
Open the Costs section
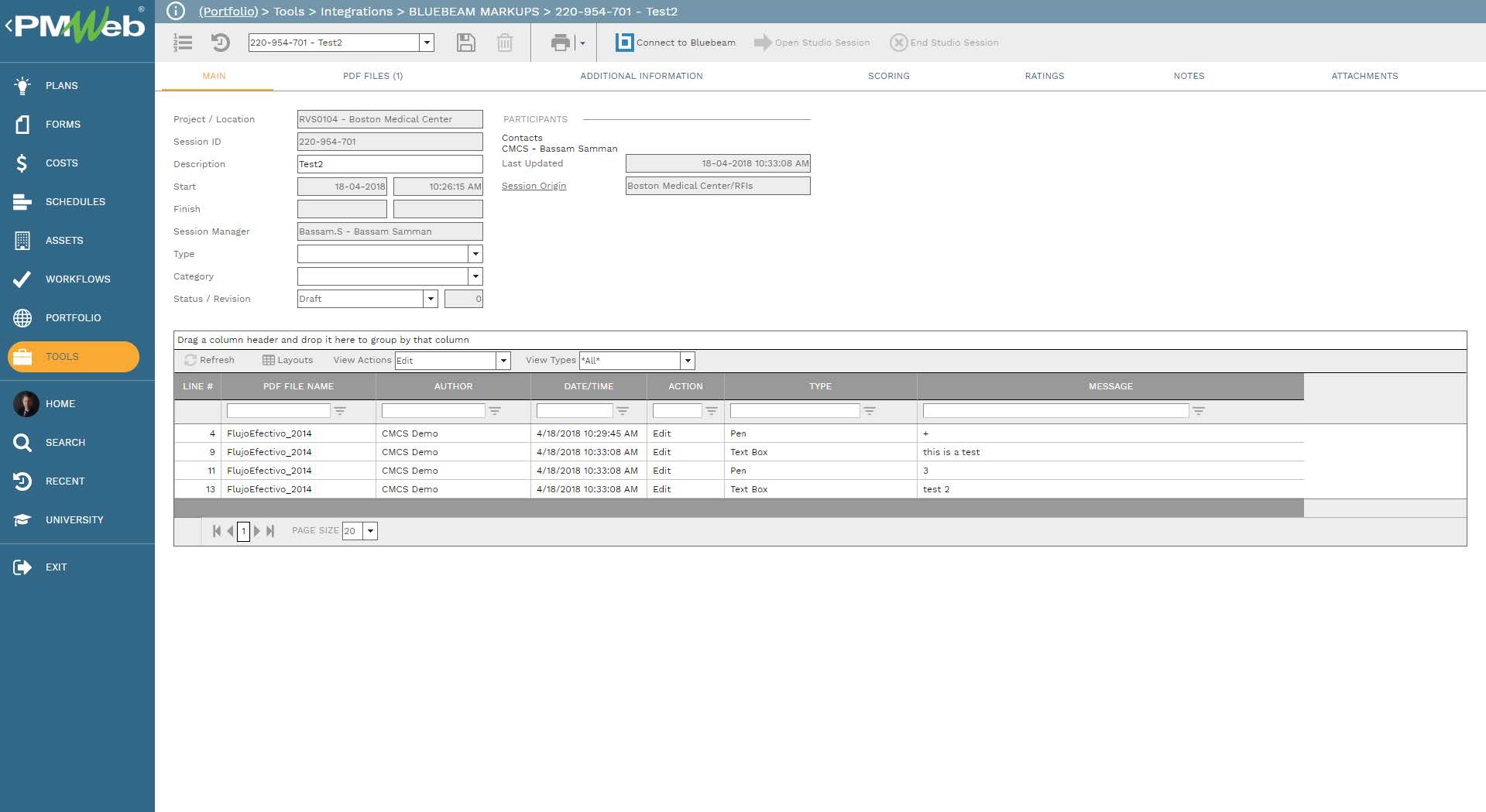[x=22, y=163]
